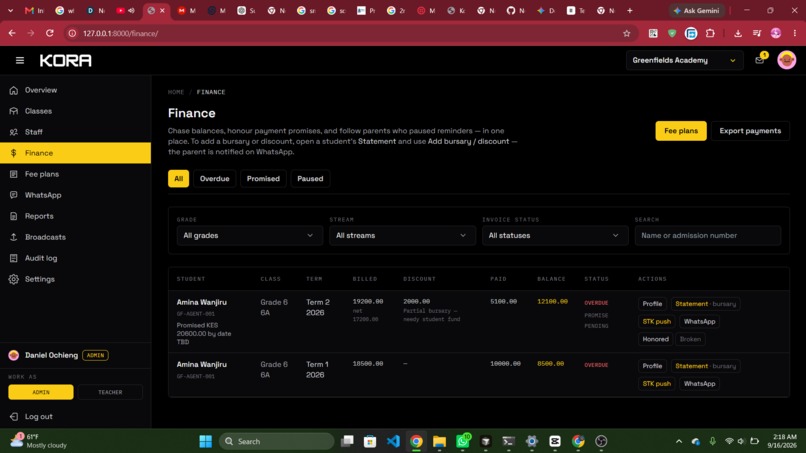Open Statement for Term 1 row
806x453 pixels.
point(705,366)
